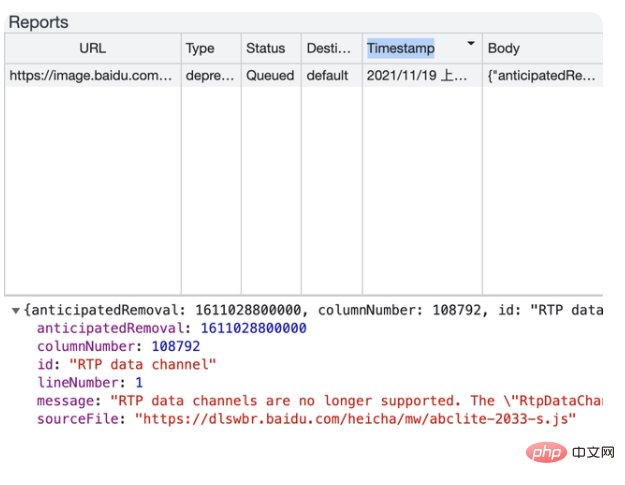Click the message property text

click(320, 401)
